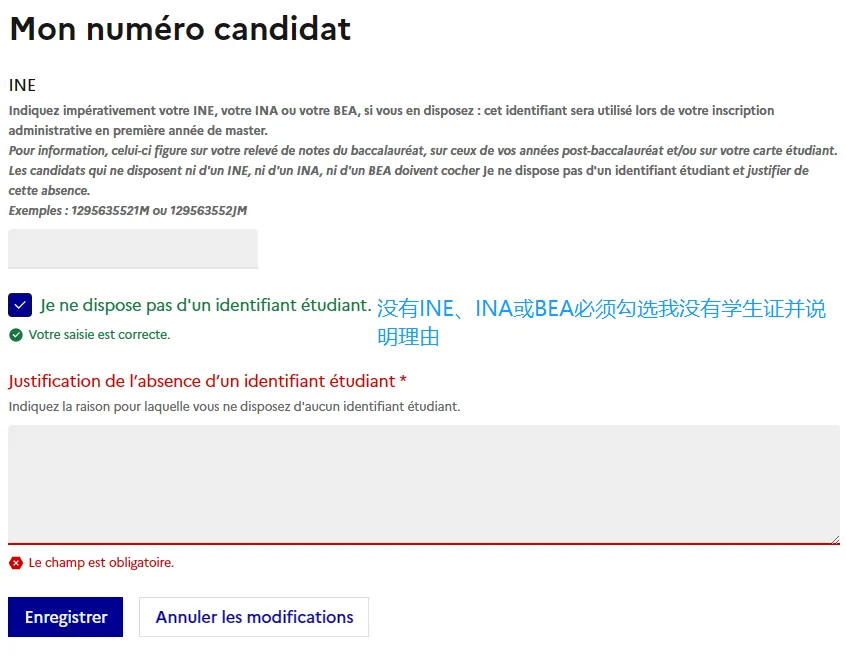Click the red error cross icon
Viewport: 846px width, 661px height.
pyautogui.click(x=16, y=563)
